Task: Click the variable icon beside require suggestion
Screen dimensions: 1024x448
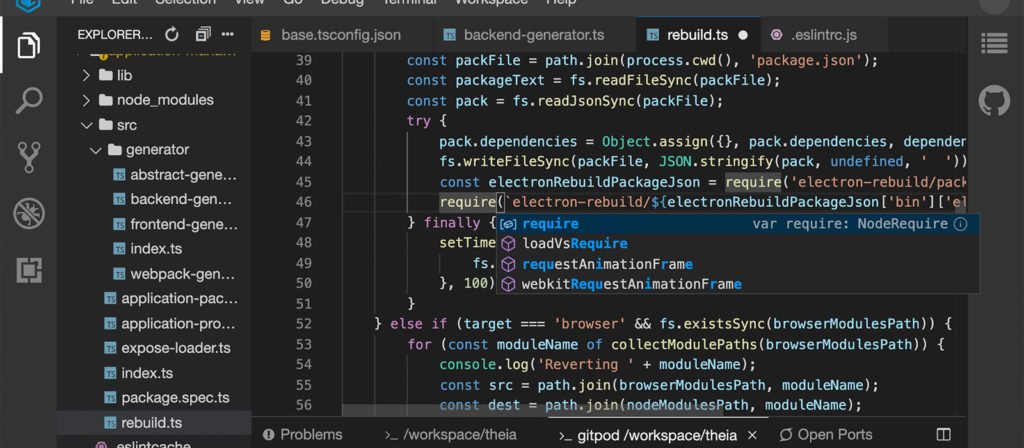Action: [x=509, y=224]
